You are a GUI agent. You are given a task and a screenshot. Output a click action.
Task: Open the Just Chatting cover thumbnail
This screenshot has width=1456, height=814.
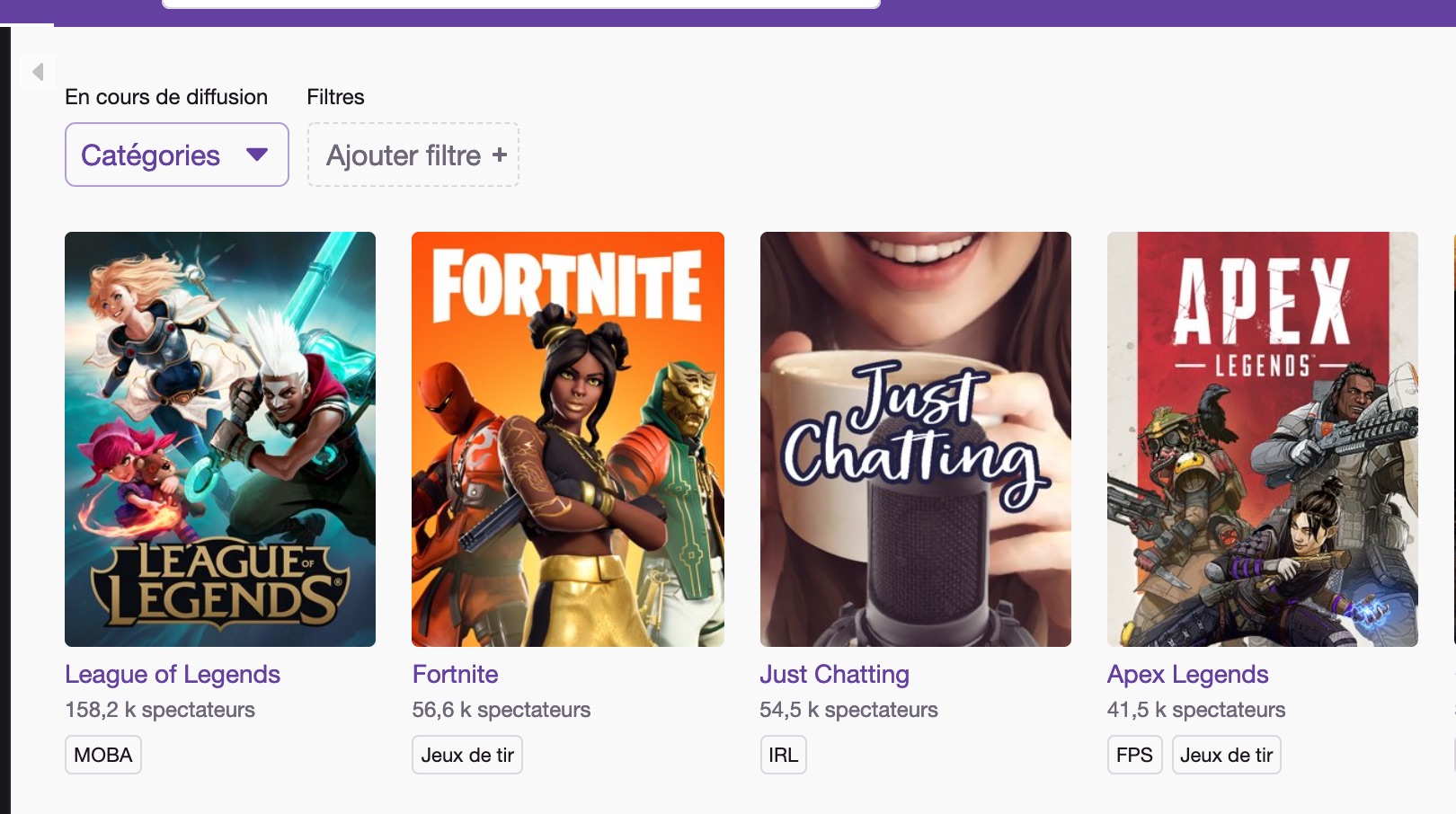[916, 439]
